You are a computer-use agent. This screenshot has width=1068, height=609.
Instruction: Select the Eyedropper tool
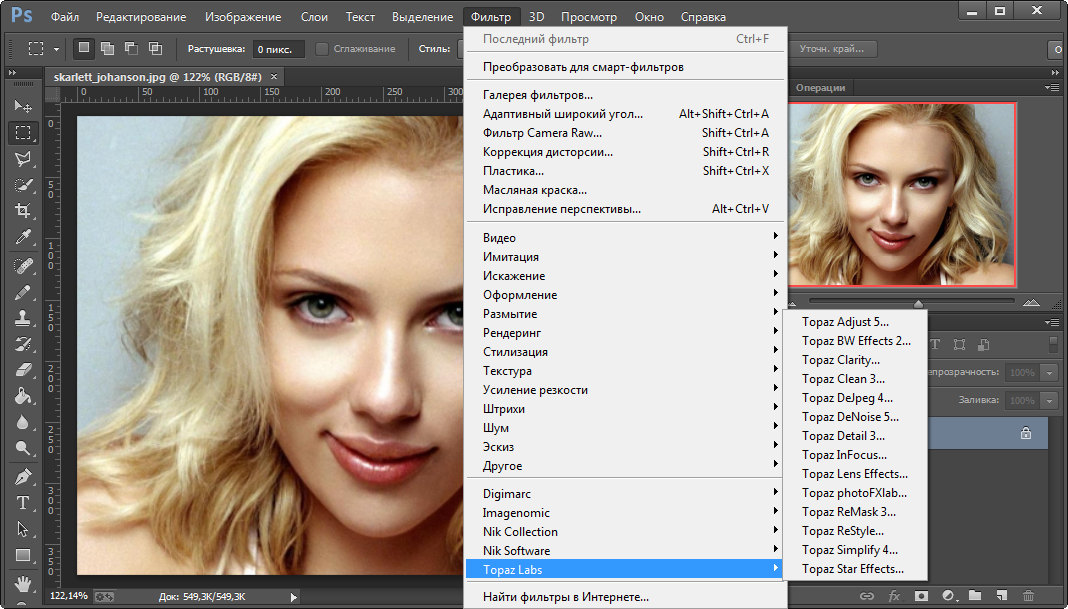click(23, 237)
